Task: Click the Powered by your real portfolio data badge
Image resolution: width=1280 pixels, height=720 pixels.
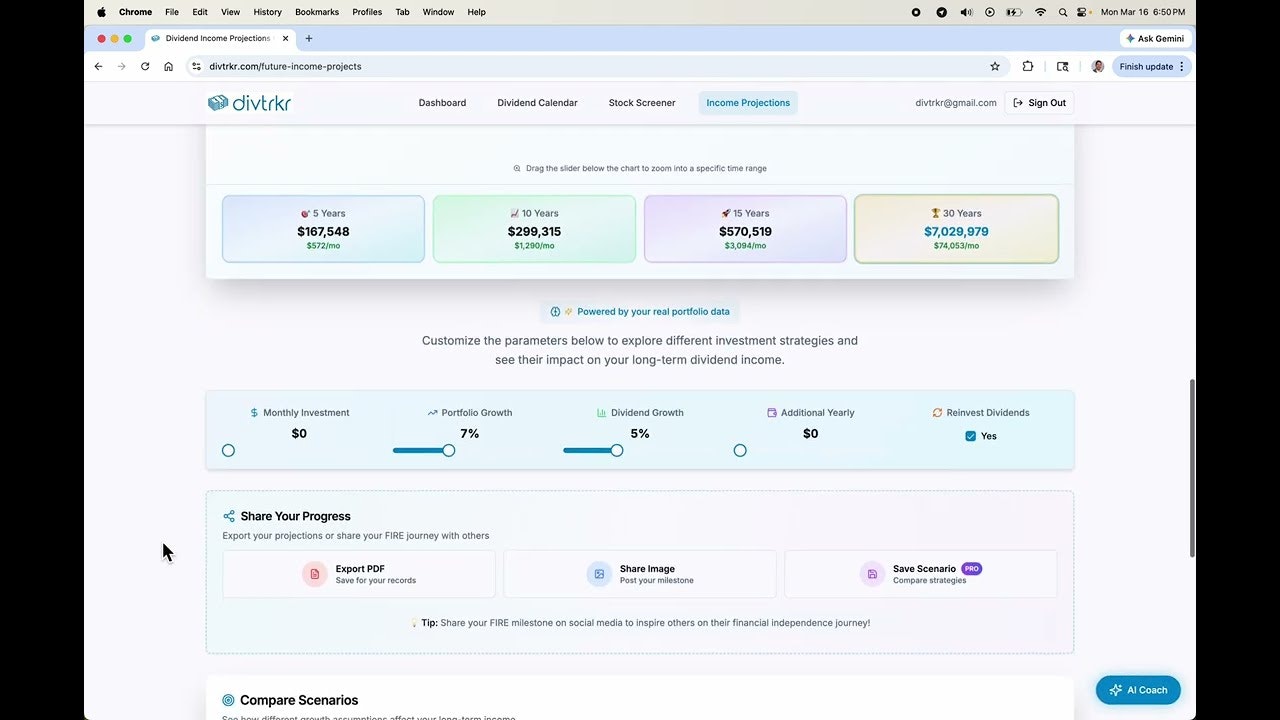Action: [640, 311]
